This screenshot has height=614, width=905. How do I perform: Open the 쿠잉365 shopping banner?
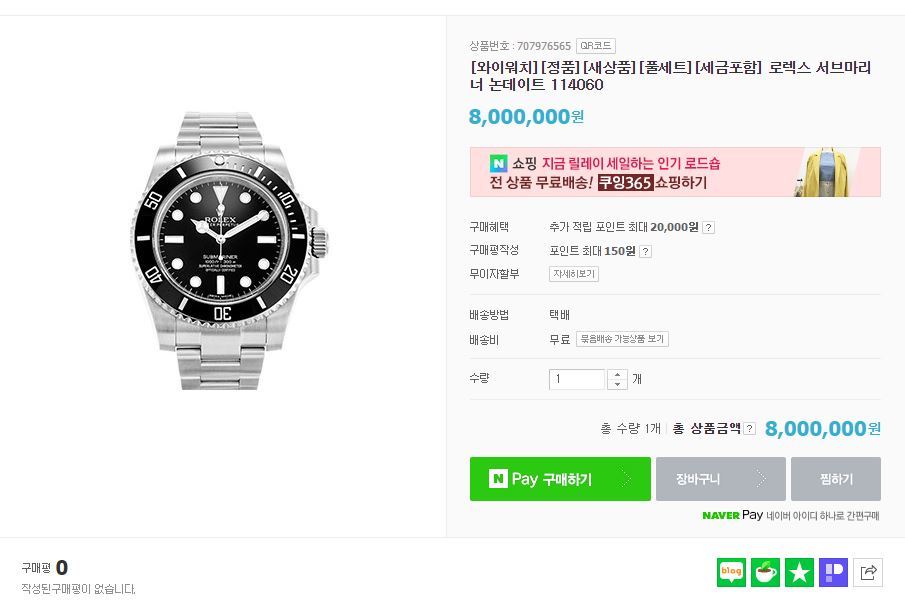point(675,172)
